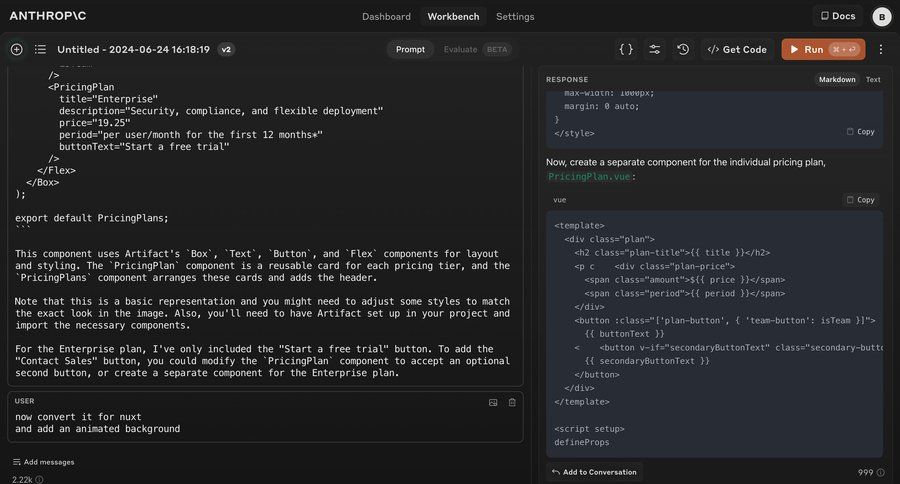Click the new prompt plus icon

(x=17, y=49)
